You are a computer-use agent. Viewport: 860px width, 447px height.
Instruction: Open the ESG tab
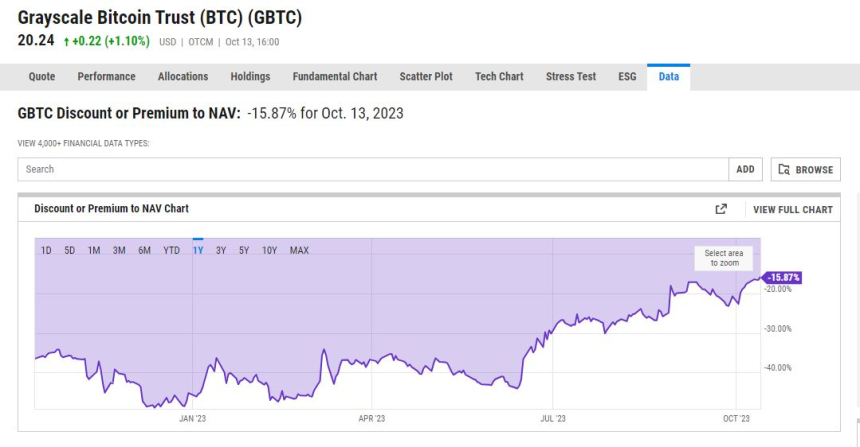click(x=627, y=77)
